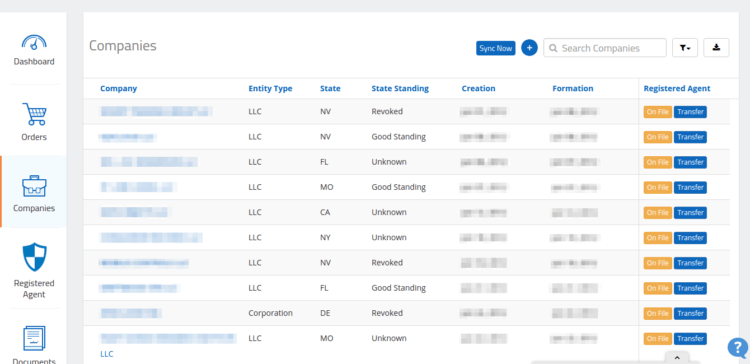The image size is (750, 364).
Task: Open the Registered Agent shield icon
Action: (x=34, y=257)
